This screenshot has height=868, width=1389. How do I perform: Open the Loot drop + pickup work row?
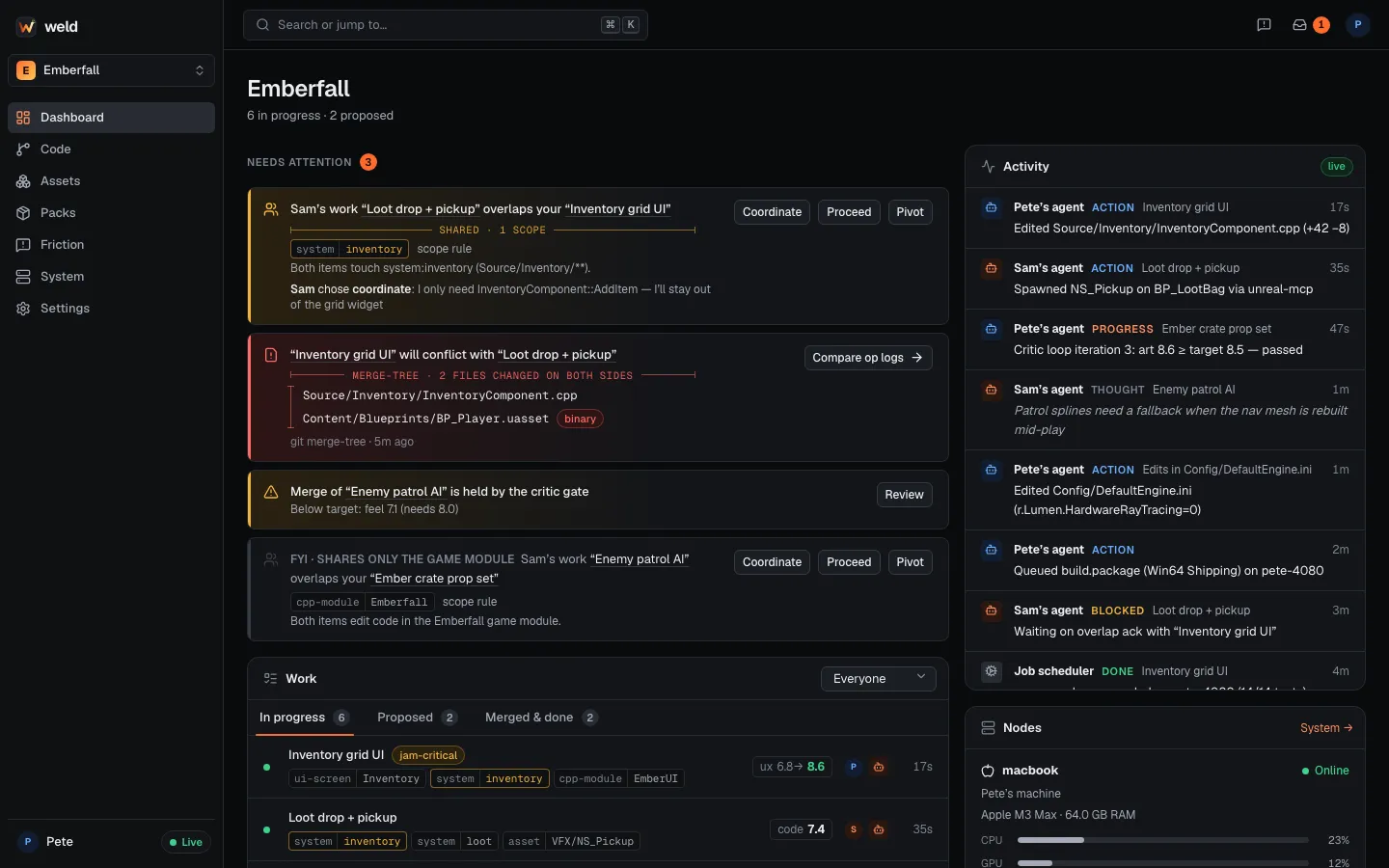tap(598, 829)
